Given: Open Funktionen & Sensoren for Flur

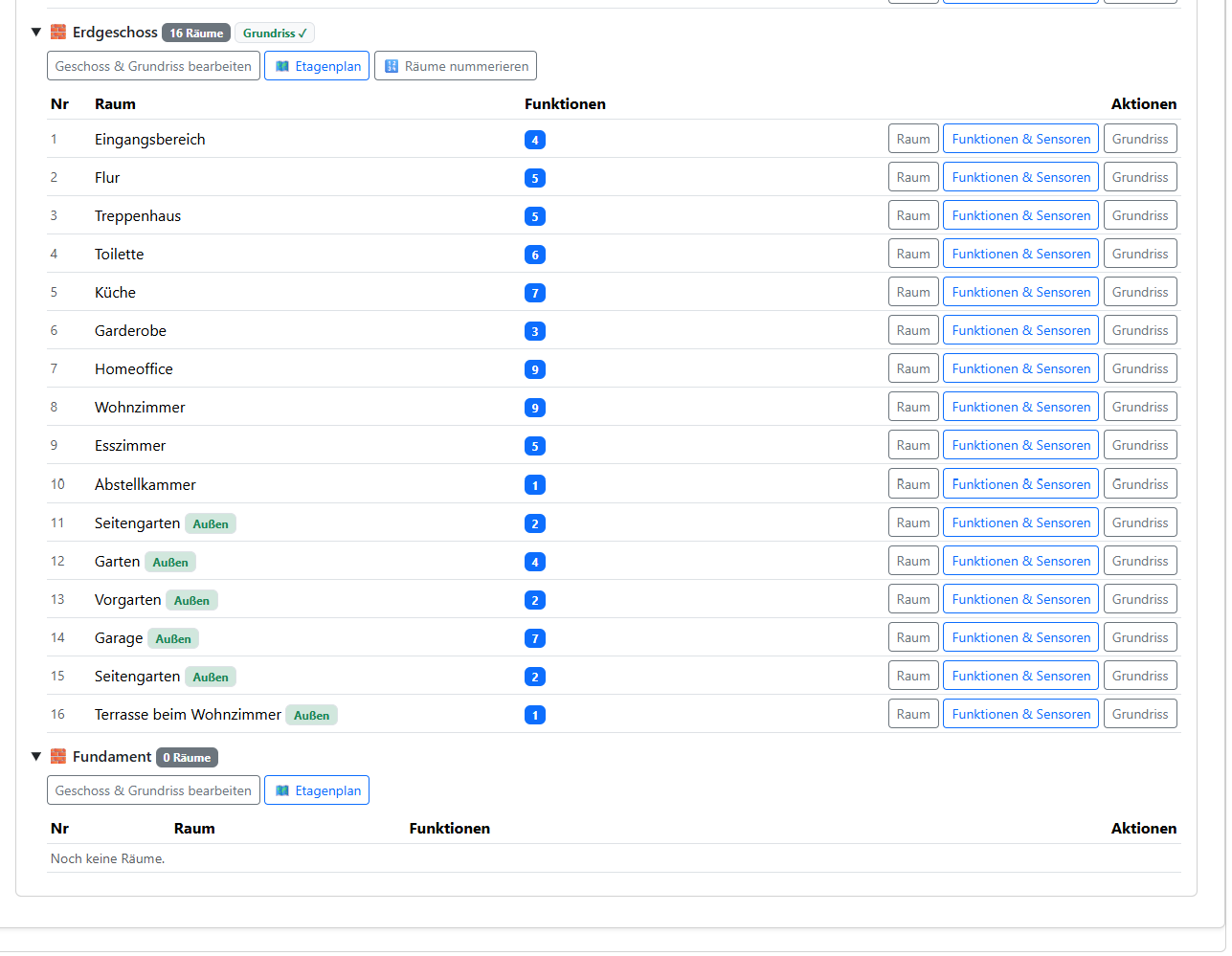Looking at the screenshot, I should pos(1020,177).
